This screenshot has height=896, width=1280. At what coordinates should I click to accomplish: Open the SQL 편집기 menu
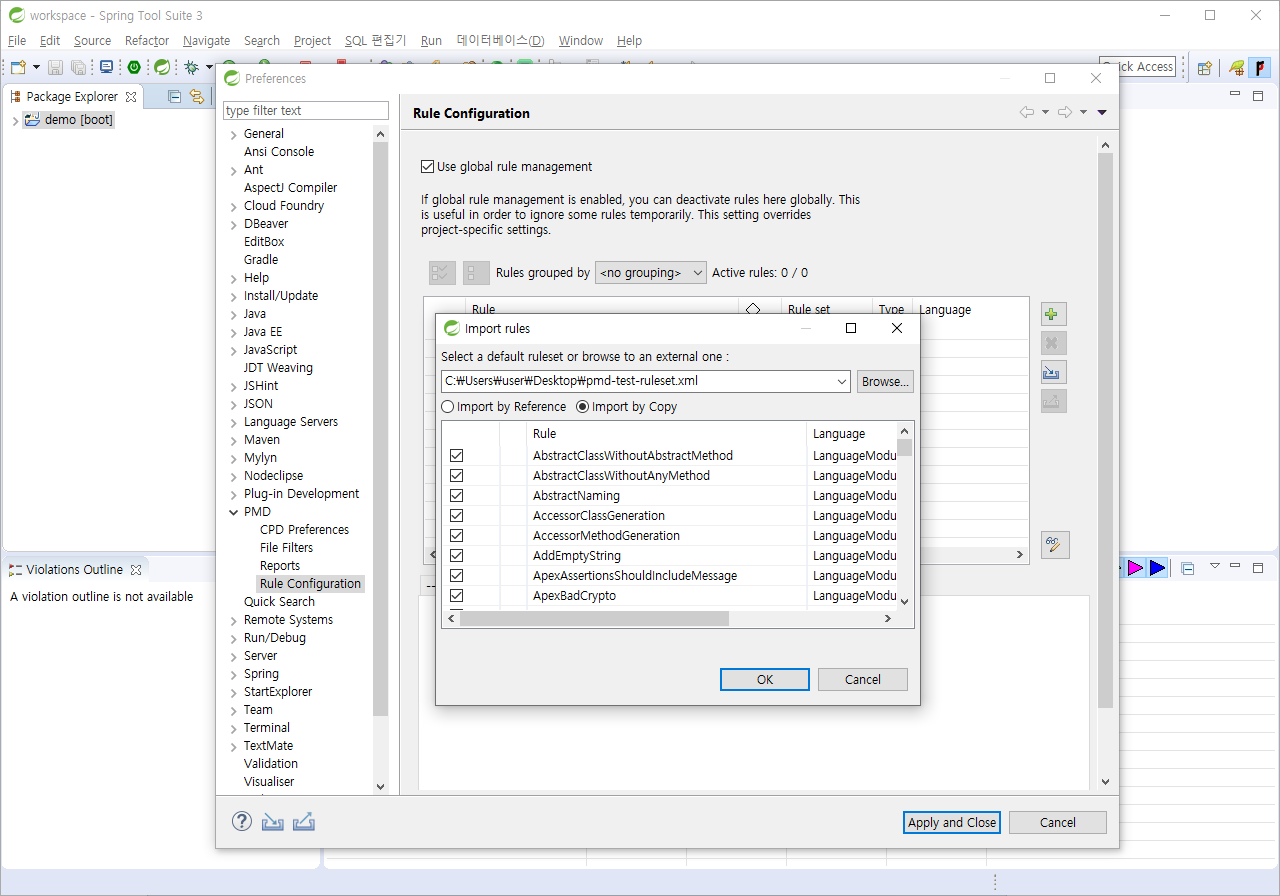376,41
